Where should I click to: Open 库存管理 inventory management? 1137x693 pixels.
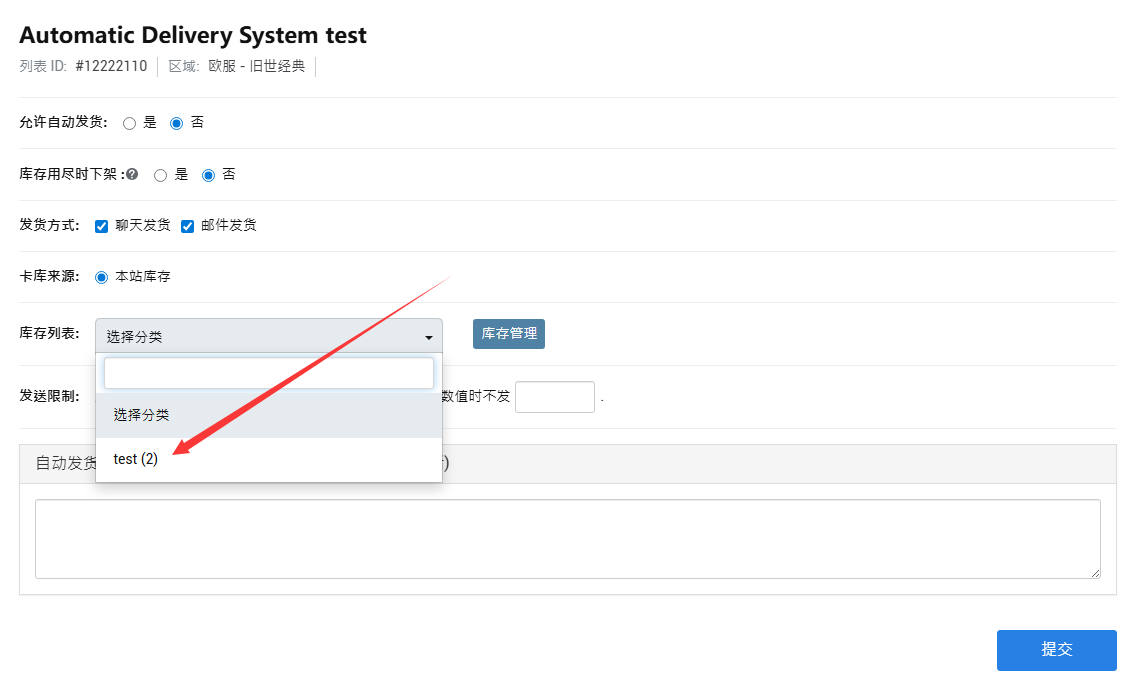tap(508, 334)
